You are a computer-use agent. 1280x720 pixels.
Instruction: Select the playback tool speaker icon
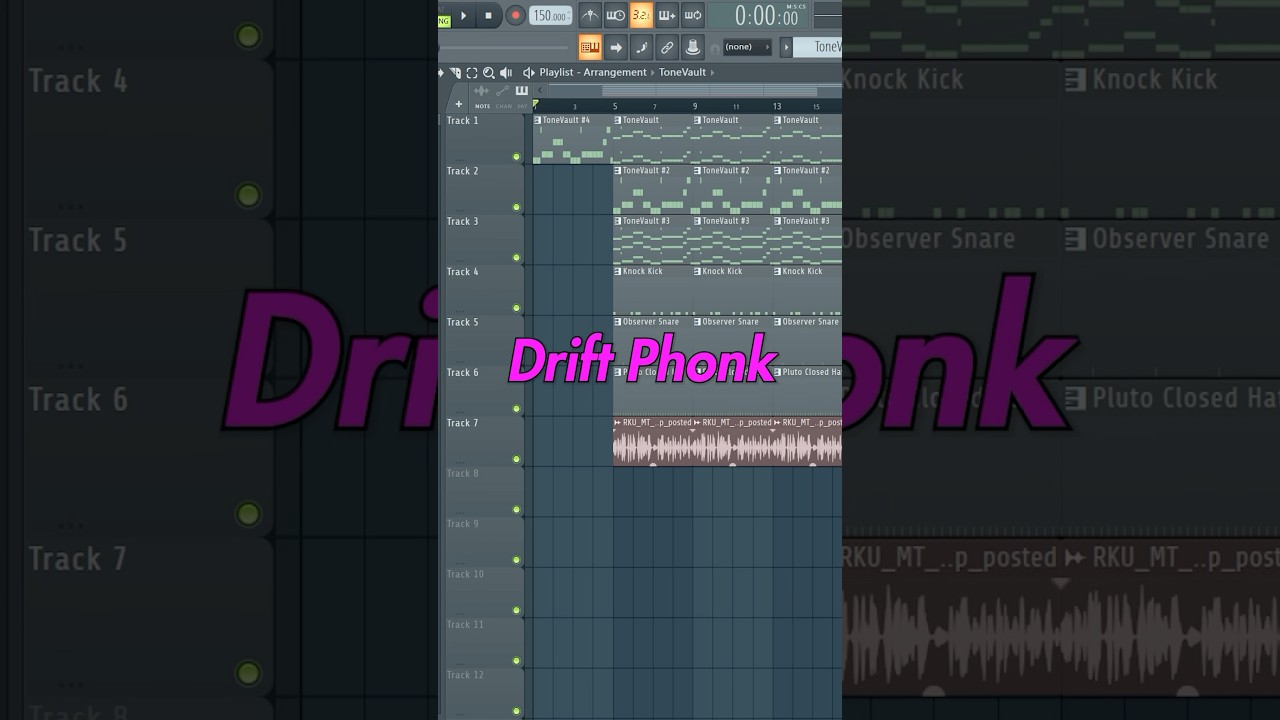point(505,72)
